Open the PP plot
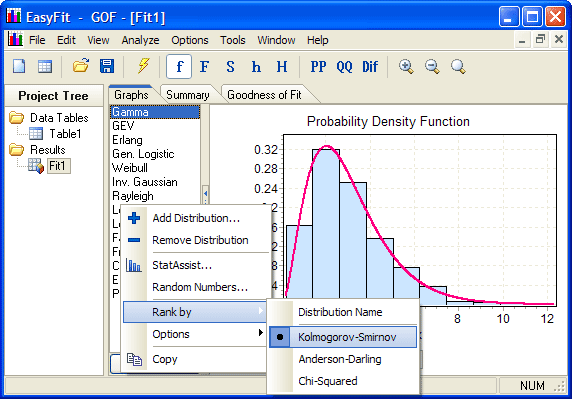Viewport: 572px width, 399px height. (318, 67)
